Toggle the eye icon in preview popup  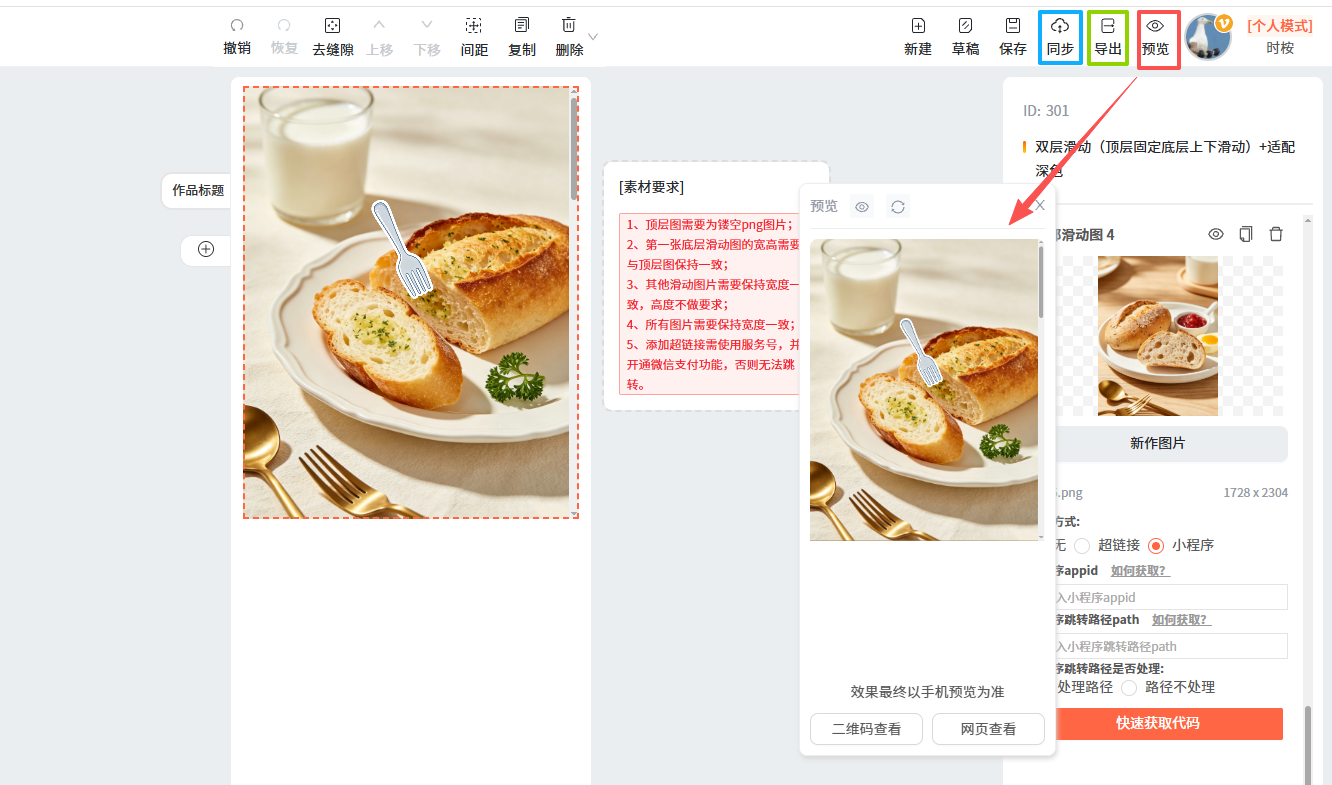coord(862,207)
